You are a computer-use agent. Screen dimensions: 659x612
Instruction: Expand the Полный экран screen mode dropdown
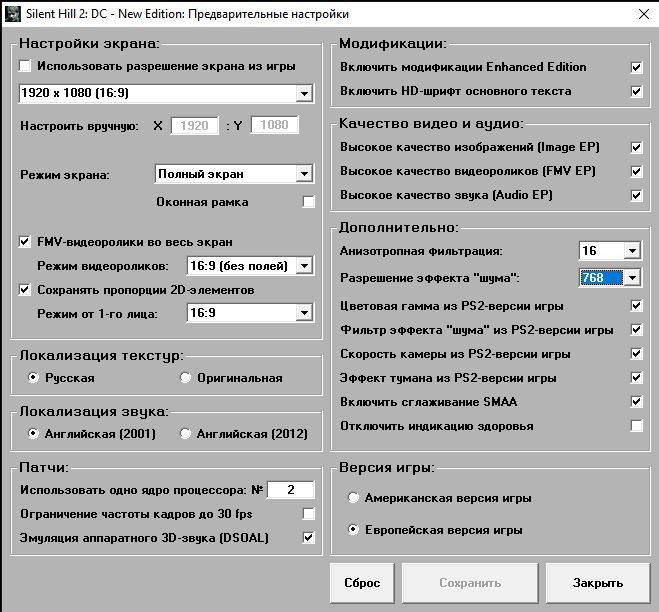(x=304, y=174)
